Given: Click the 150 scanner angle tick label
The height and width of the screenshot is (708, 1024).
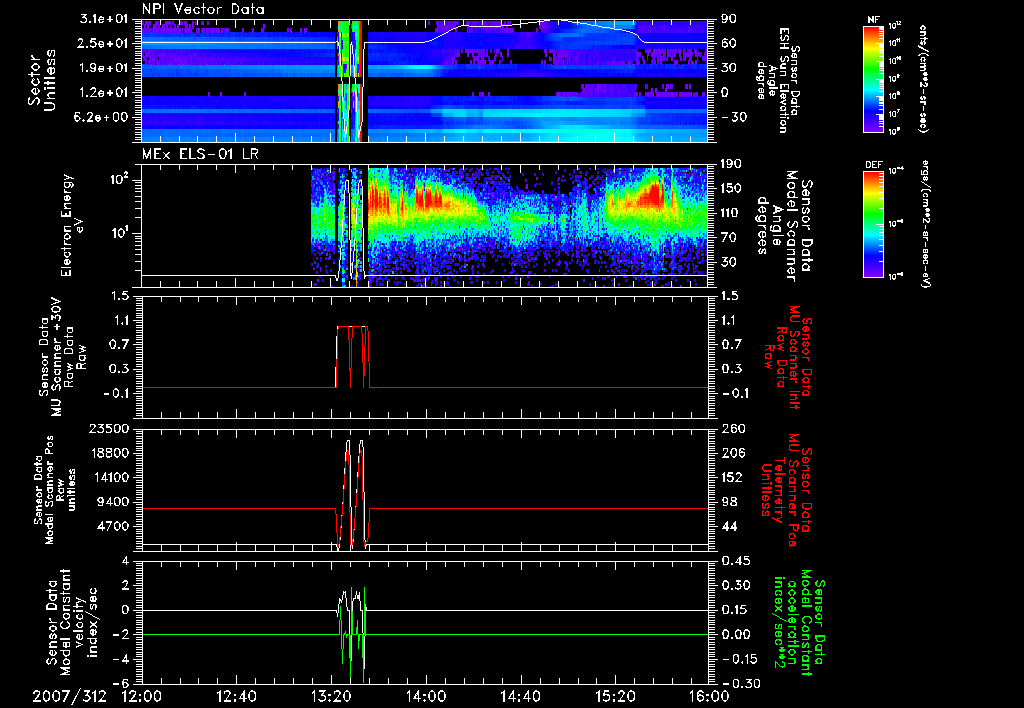Looking at the screenshot, I should pos(731,189).
